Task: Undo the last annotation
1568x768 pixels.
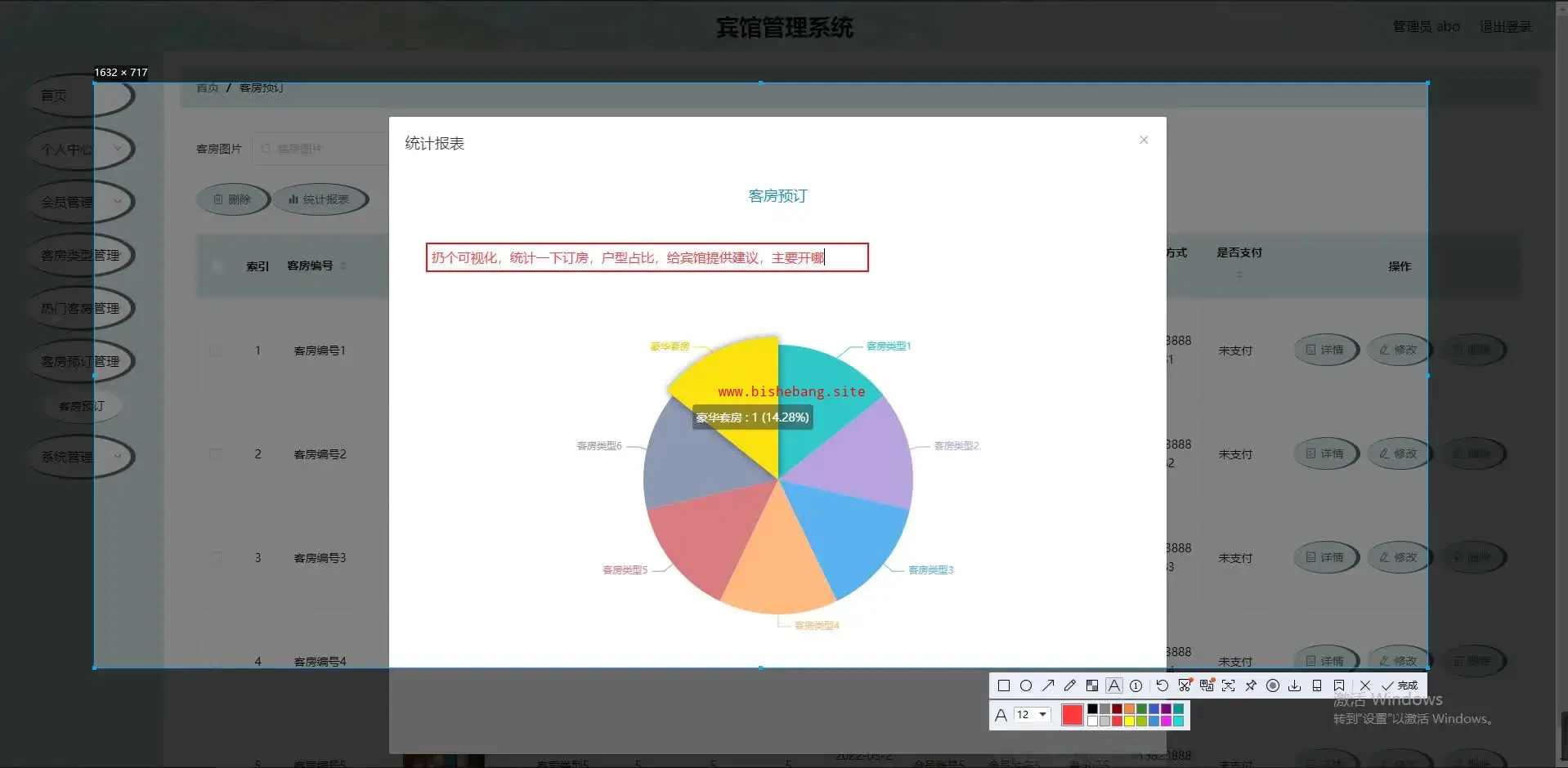Action: point(1163,685)
